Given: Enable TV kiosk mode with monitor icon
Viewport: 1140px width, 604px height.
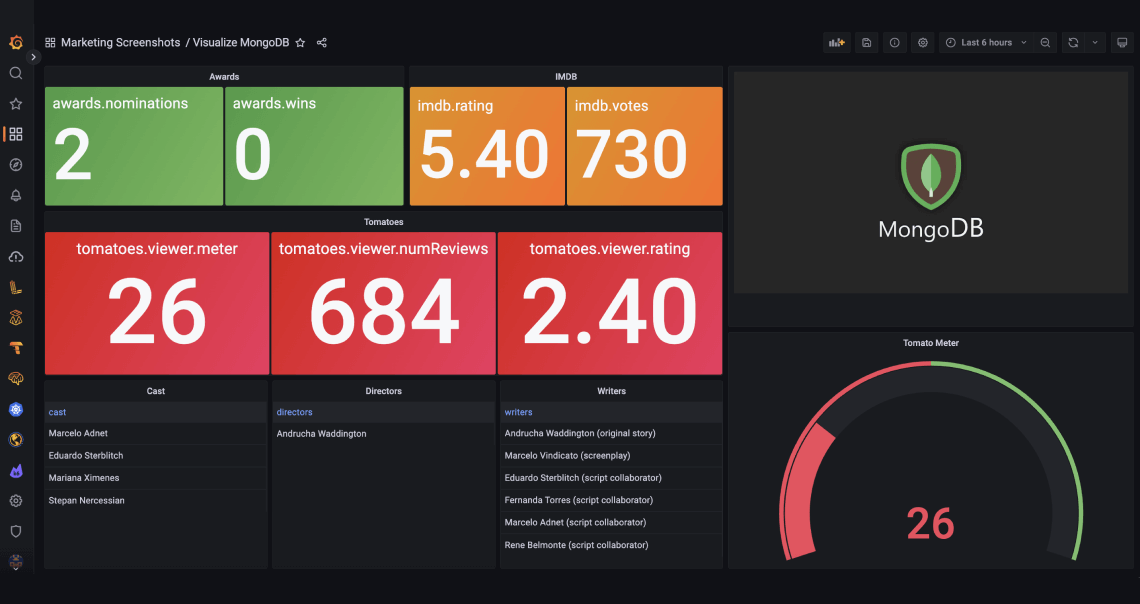Looking at the screenshot, I should click(1122, 42).
